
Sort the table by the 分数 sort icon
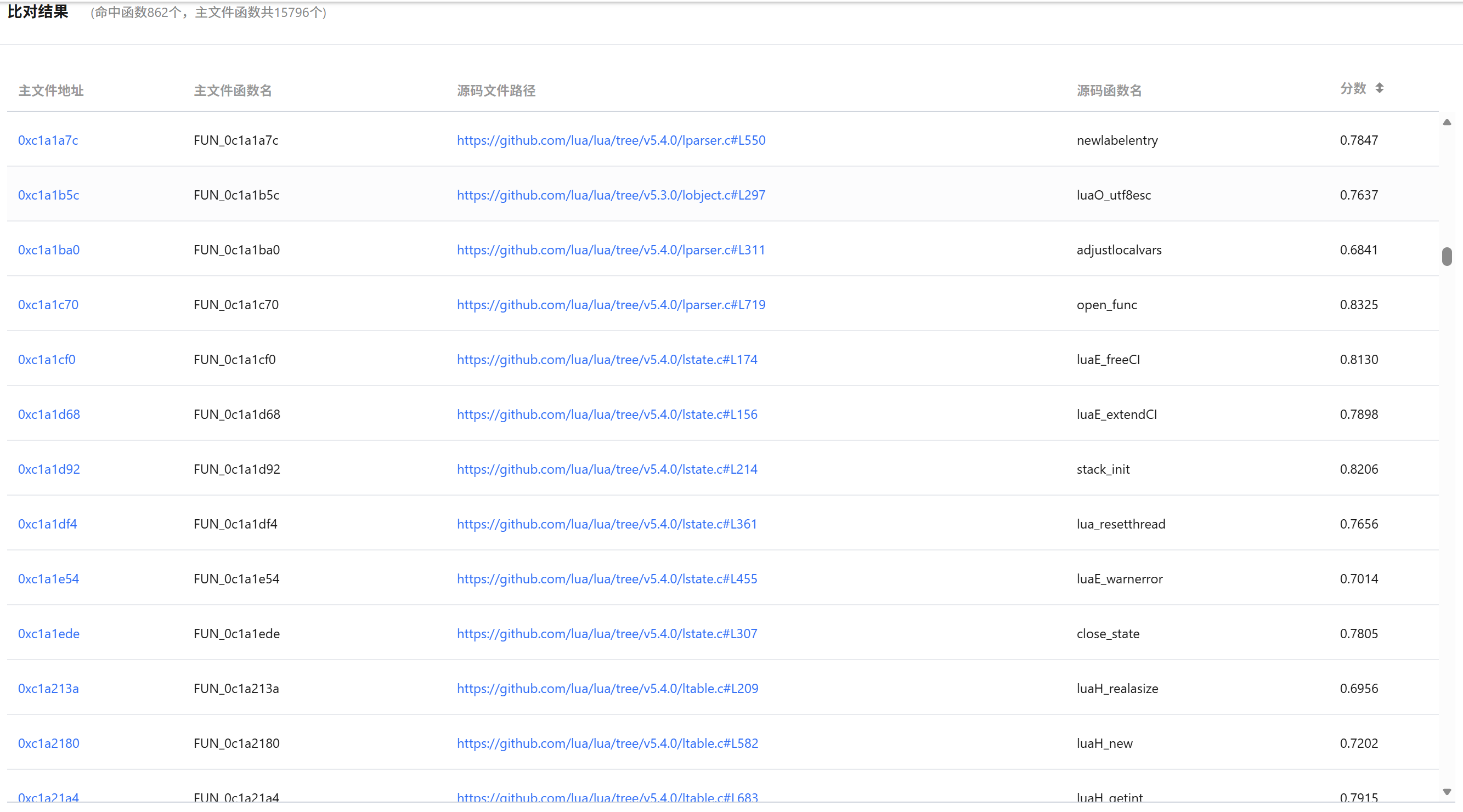point(1379,88)
